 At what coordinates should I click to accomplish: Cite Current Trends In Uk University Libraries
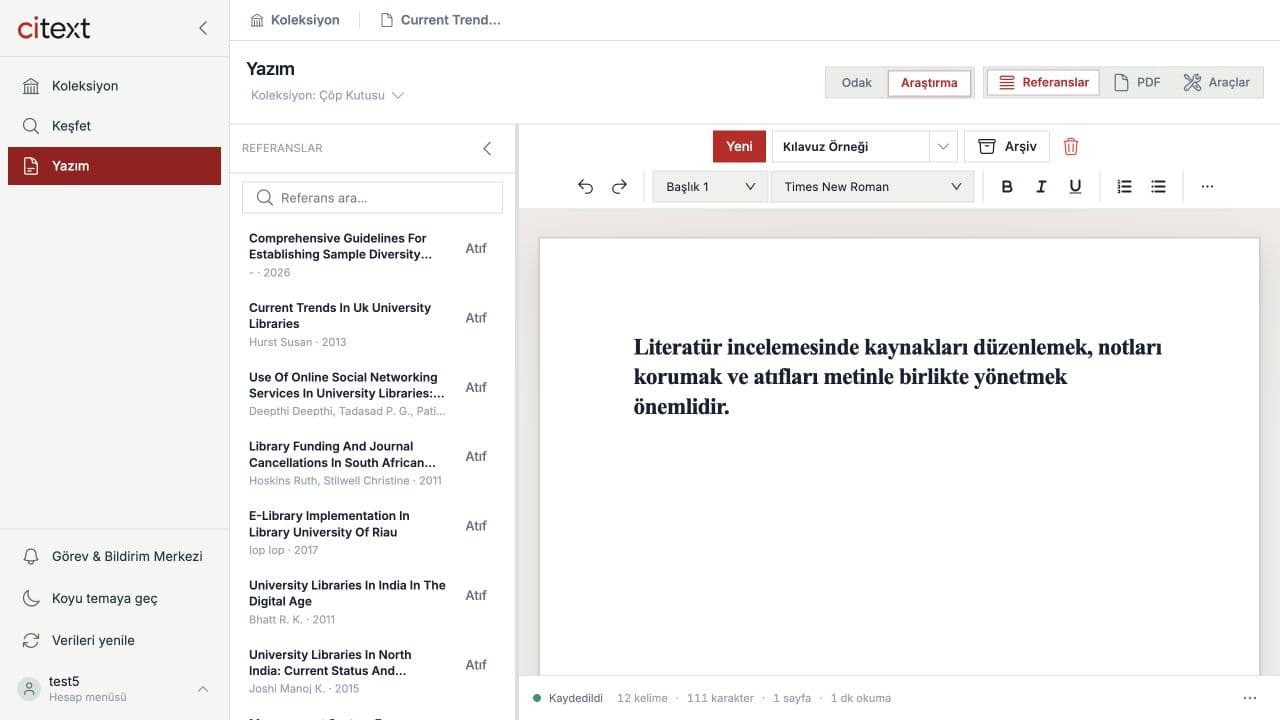tap(476, 318)
